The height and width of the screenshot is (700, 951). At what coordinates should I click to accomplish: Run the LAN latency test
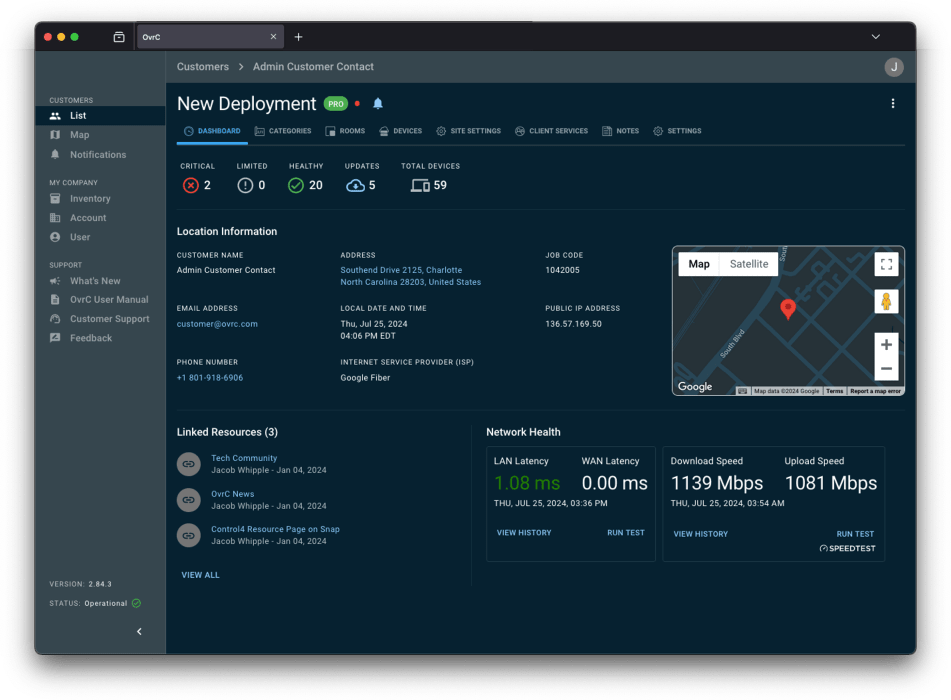click(625, 533)
